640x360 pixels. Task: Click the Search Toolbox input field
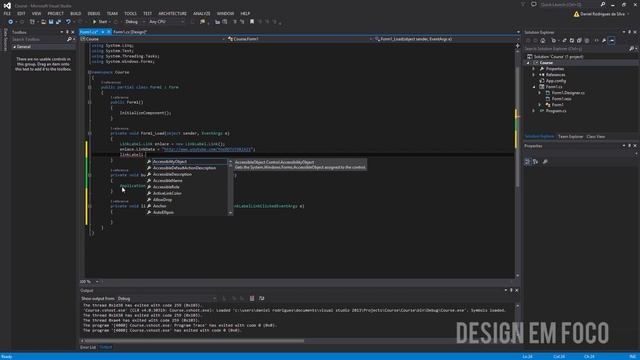(38, 39)
